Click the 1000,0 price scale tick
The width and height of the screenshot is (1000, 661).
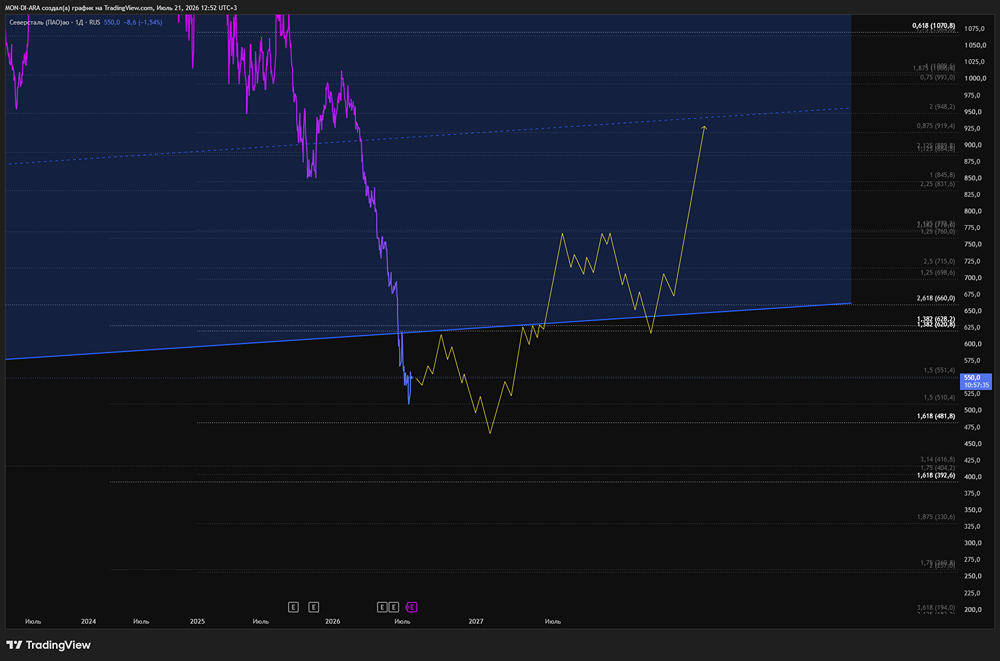(974, 78)
